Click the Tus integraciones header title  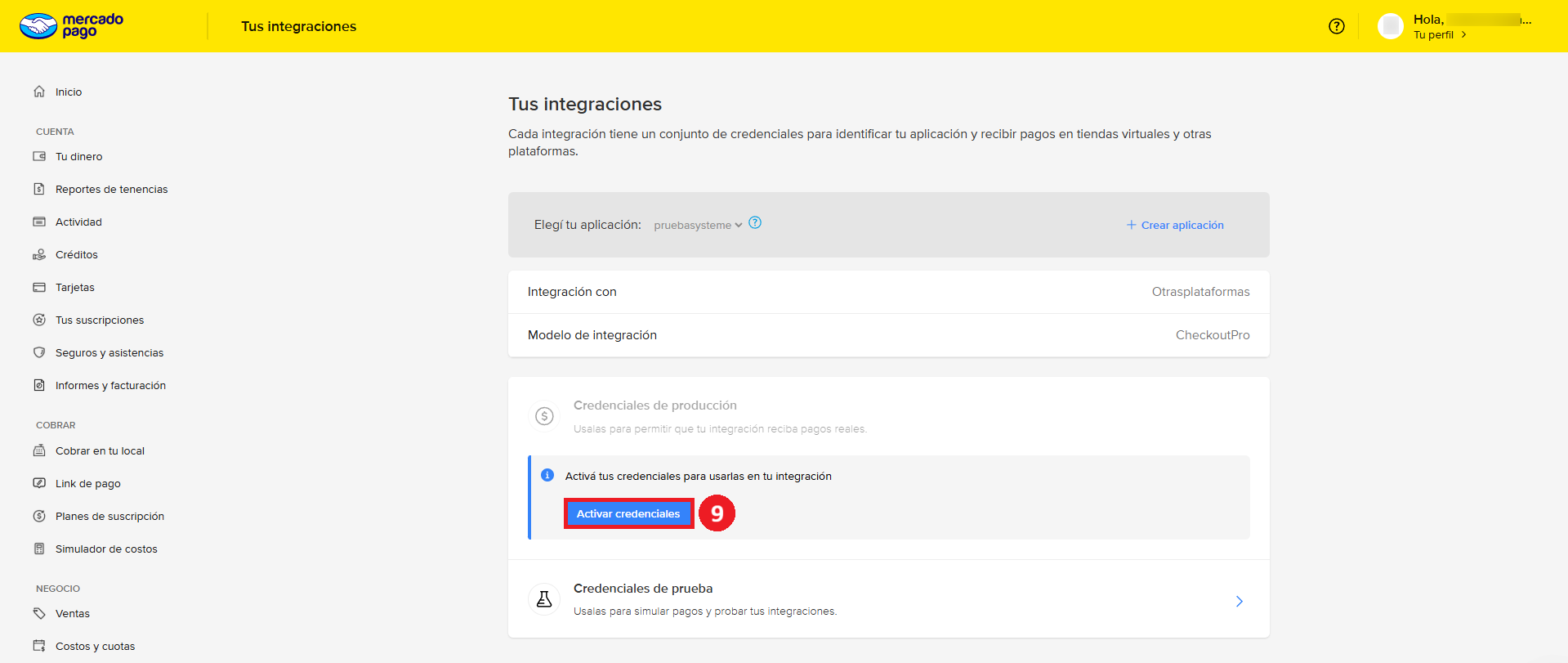pos(299,26)
